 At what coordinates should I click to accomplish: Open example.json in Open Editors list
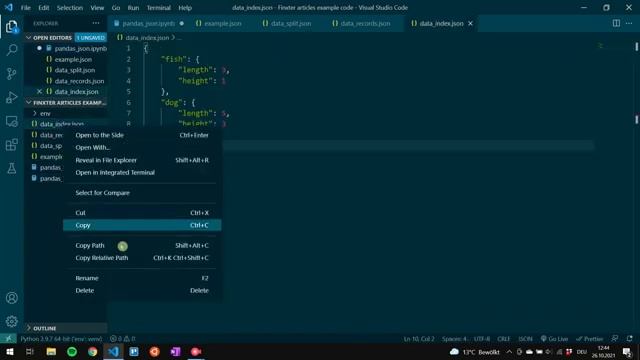coord(73,59)
